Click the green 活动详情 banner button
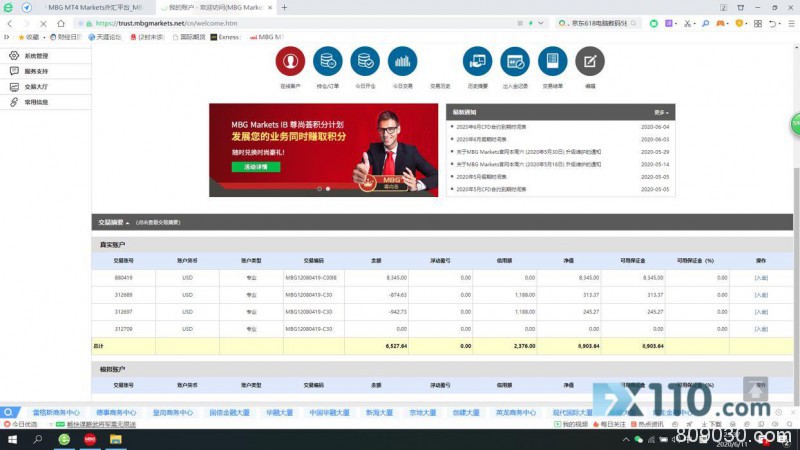The height and width of the screenshot is (450, 800). click(x=256, y=167)
